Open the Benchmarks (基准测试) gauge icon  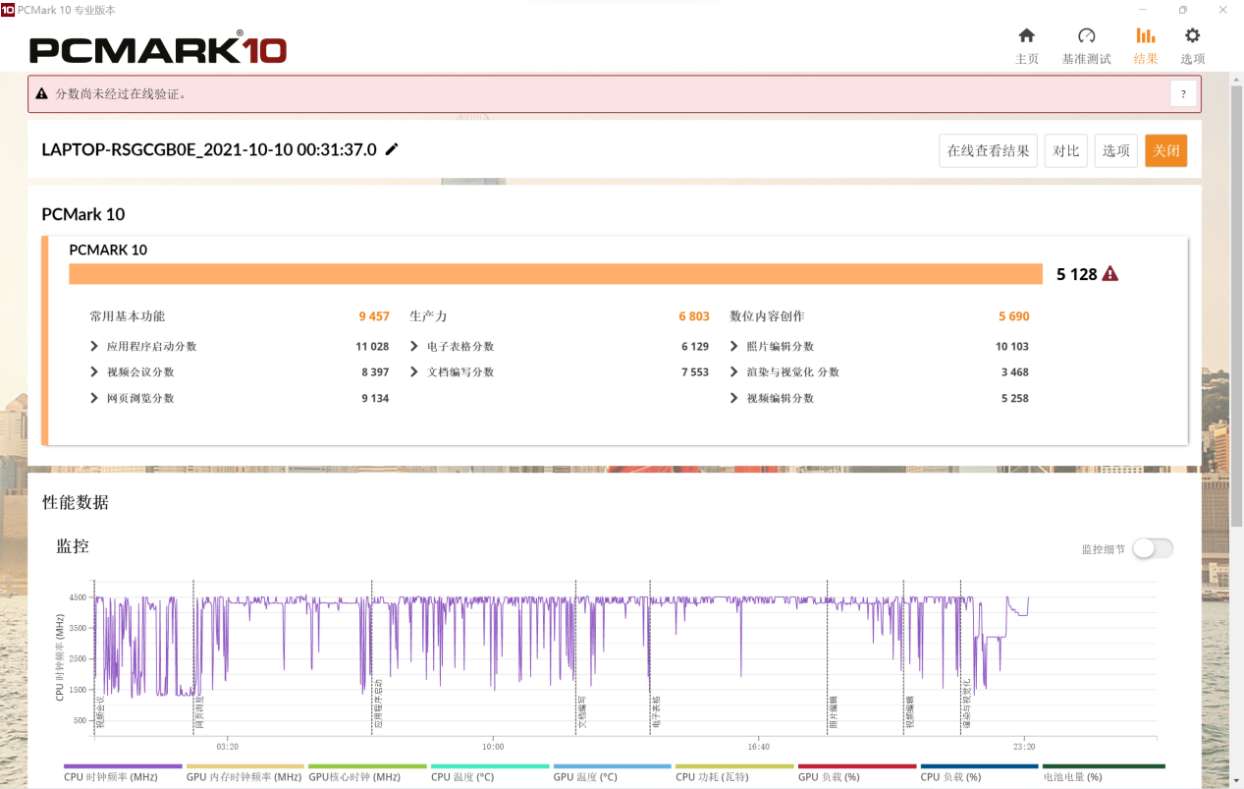click(x=1086, y=37)
